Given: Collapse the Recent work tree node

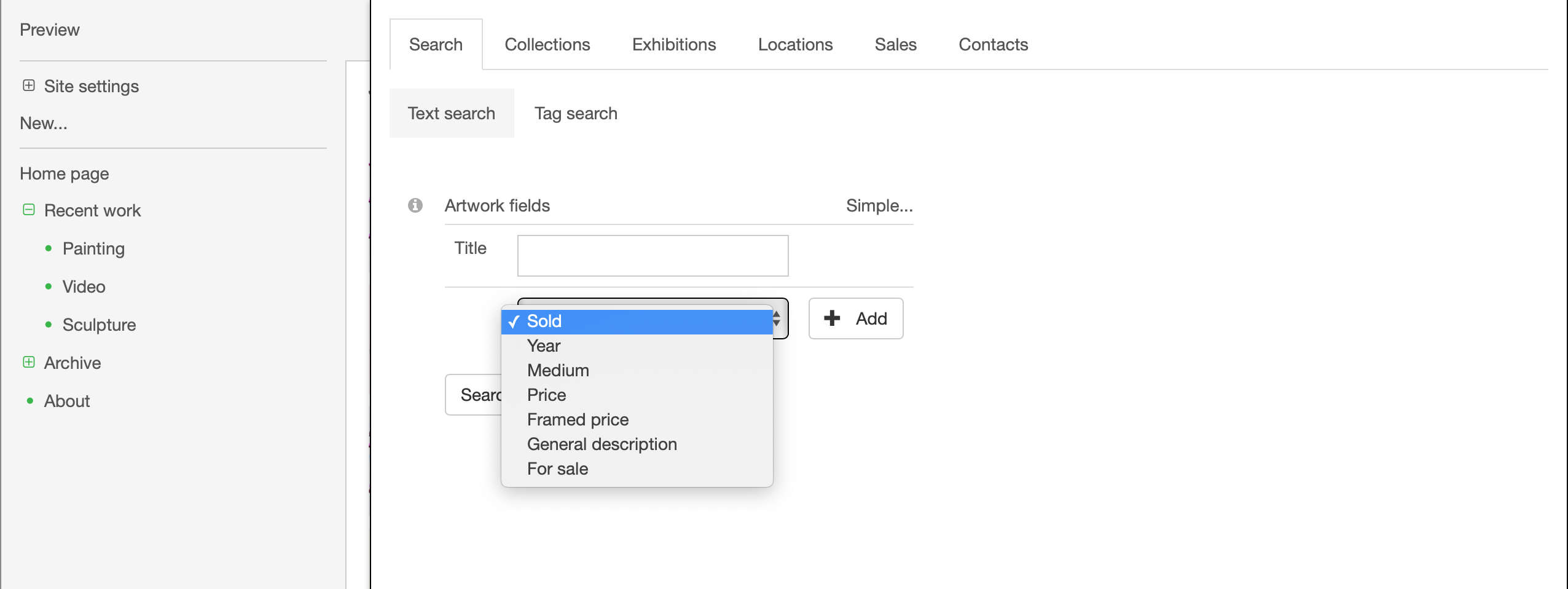Looking at the screenshot, I should pyautogui.click(x=29, y=210).
